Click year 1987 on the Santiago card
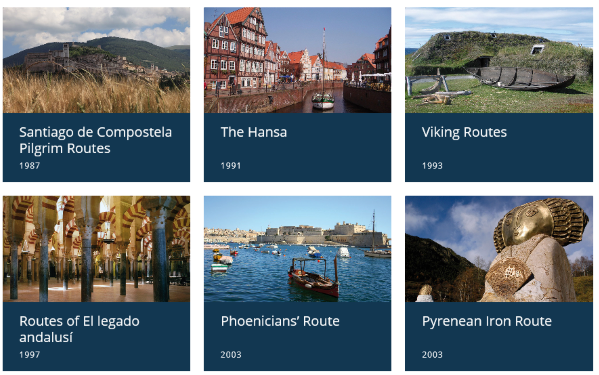Image resolution: width=599 pixels, height=375 pixels. pyautogui.click(x=29, y=166)
